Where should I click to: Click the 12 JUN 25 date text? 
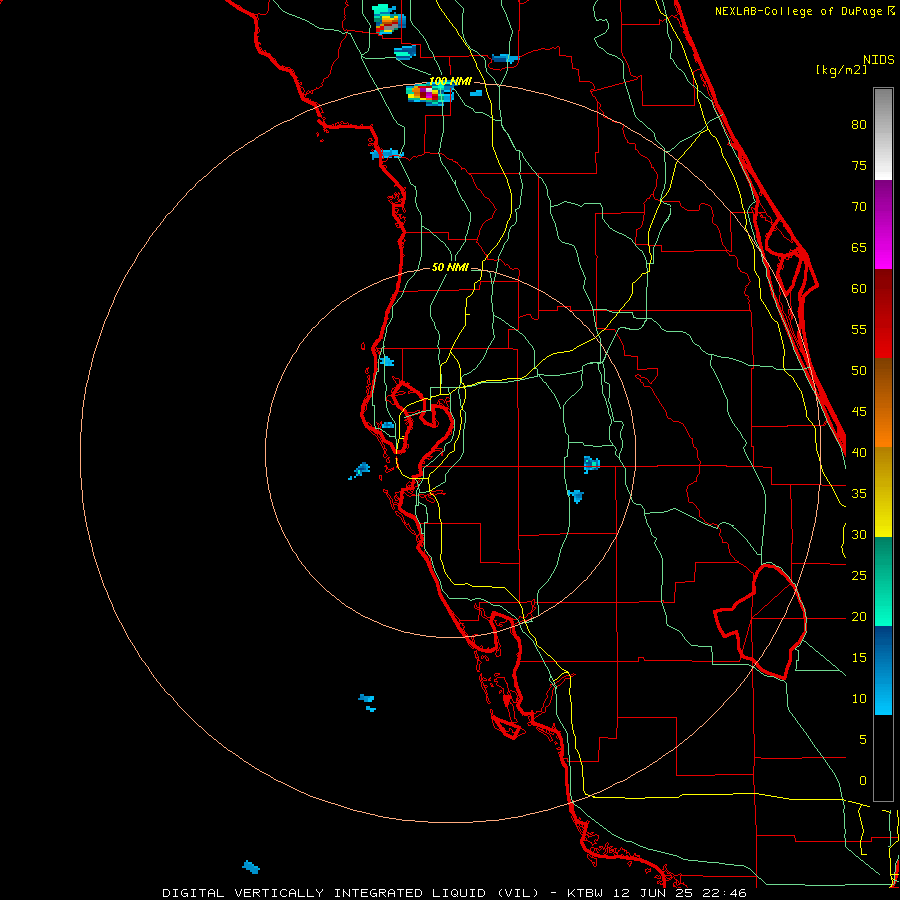tap(653, 893)
